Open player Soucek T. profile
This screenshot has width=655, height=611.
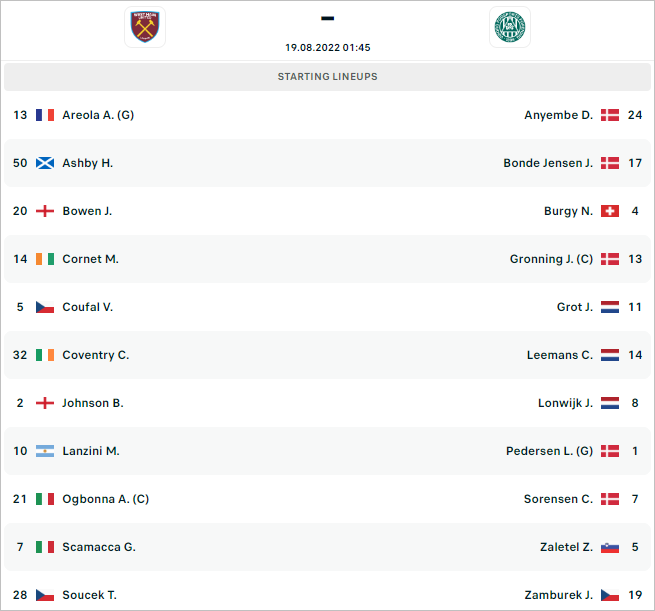coord(89,595)
